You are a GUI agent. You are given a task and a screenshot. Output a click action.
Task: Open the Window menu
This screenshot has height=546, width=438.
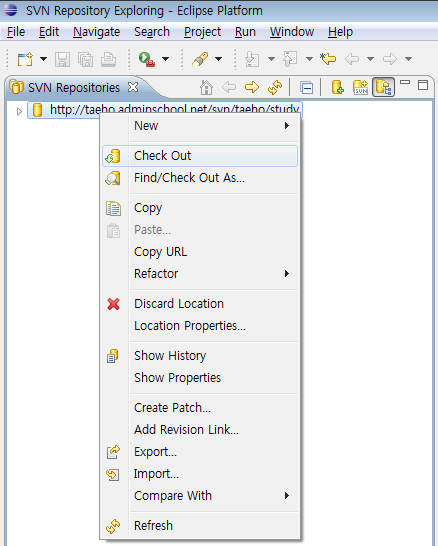click(x=292, y=32)
